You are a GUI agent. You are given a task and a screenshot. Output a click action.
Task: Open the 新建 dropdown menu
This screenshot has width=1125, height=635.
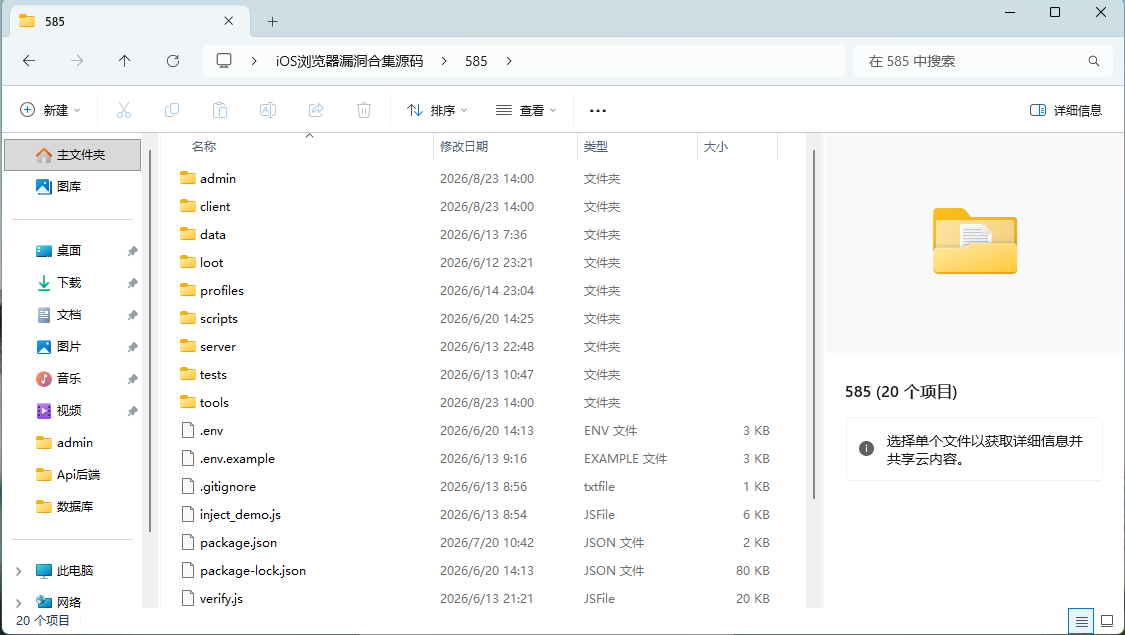[50, 110]
